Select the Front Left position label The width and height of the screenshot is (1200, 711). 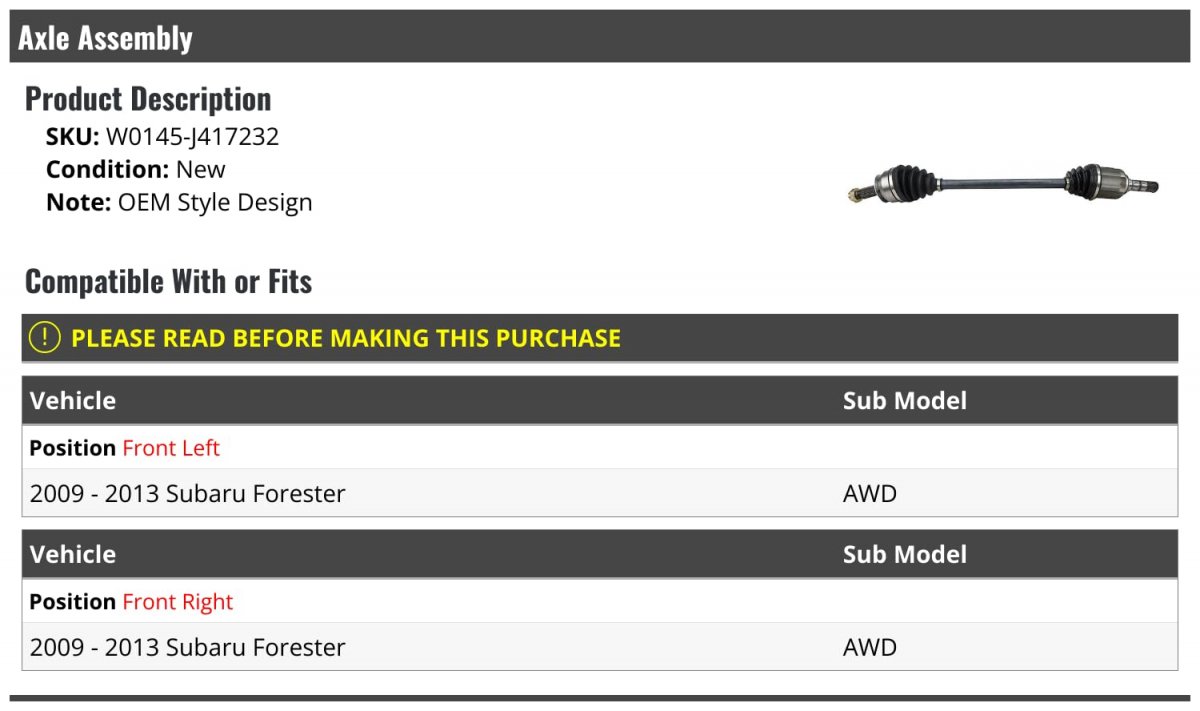click(171, 448)
